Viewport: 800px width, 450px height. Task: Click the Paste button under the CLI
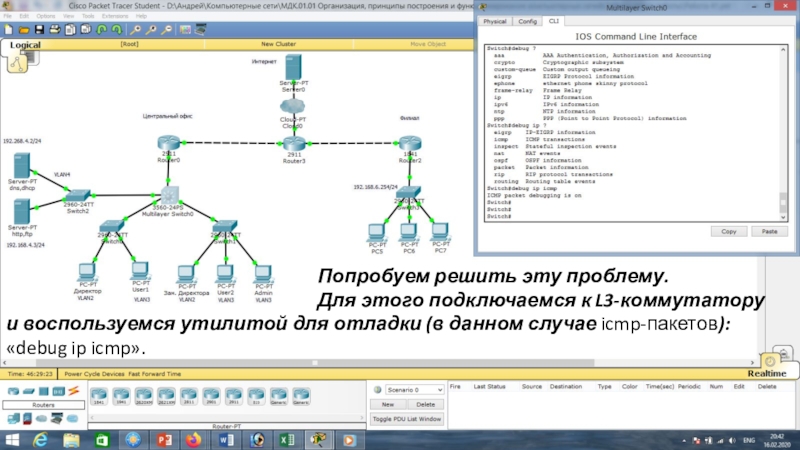(x=769, y=232)
